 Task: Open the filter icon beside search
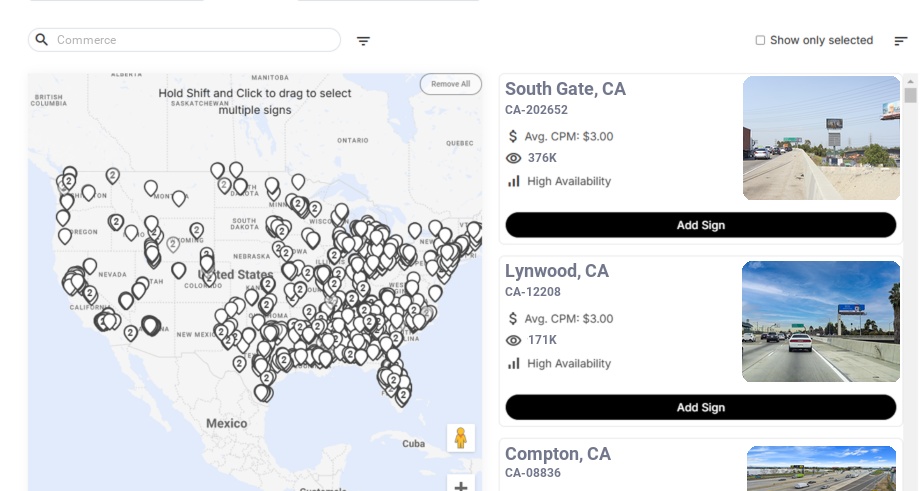click(363, 41)
